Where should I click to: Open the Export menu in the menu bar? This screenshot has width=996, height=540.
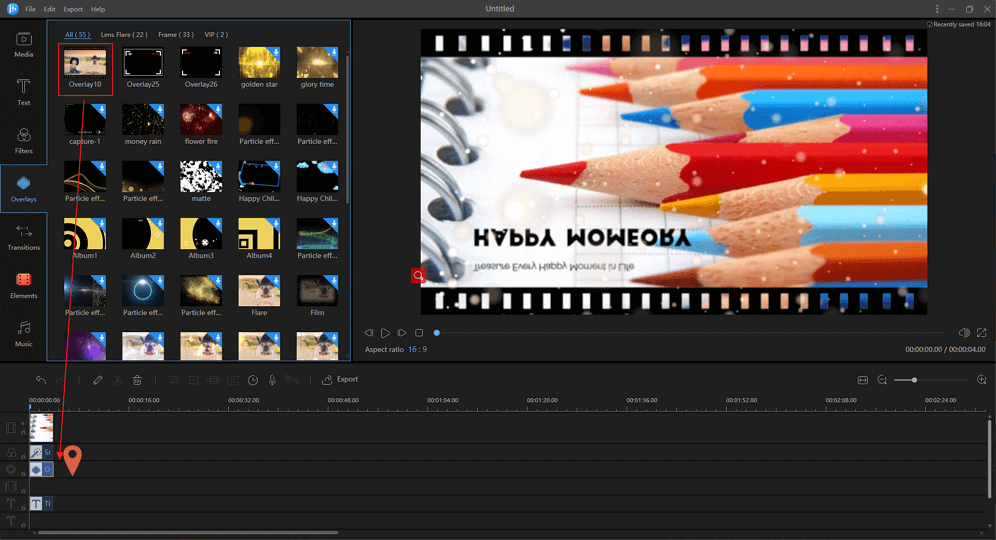(x=73, y=9)
